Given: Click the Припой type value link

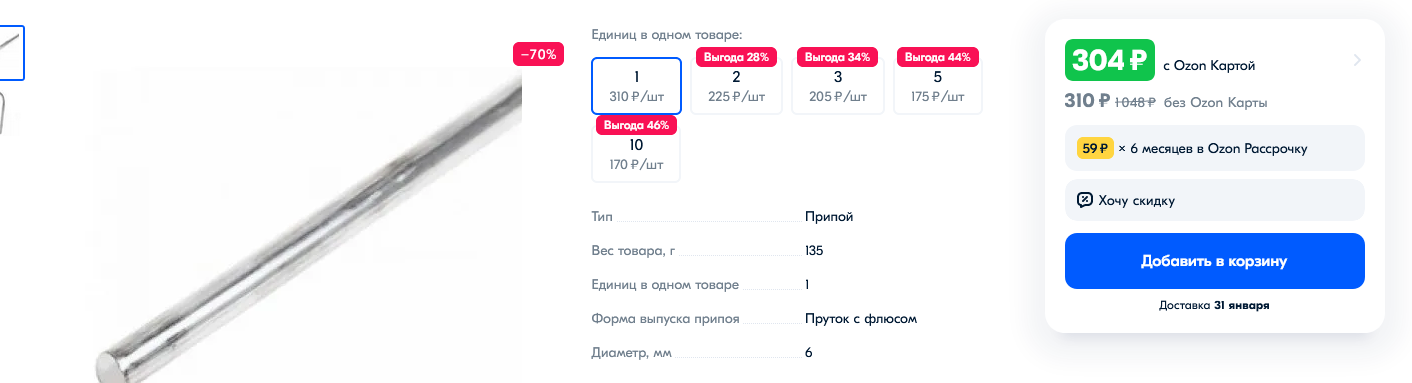Looking at the screenshot, I should pyautogui.click(x=829, y=217).
